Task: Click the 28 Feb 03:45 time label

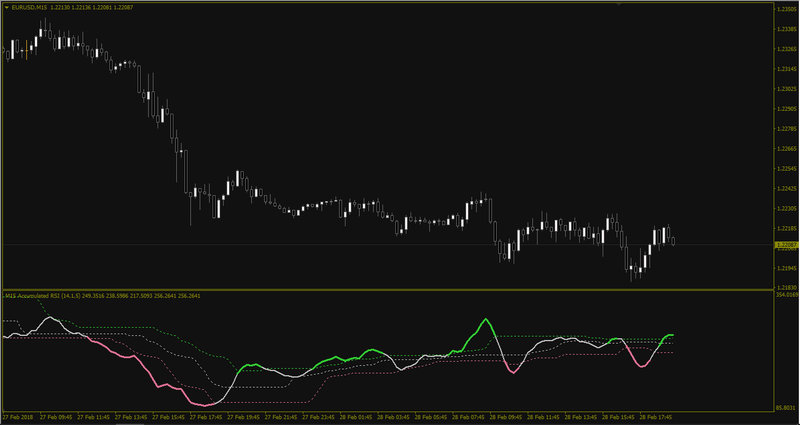Action: 393,416
